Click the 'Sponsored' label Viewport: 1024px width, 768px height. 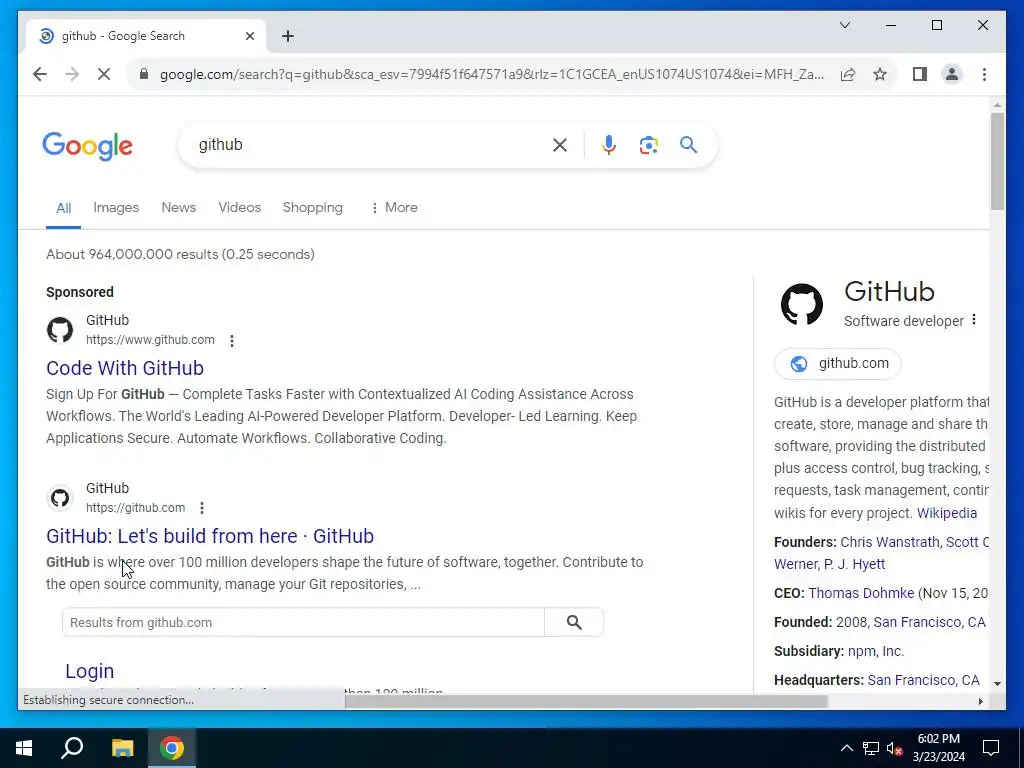click(x=80, y=293)
